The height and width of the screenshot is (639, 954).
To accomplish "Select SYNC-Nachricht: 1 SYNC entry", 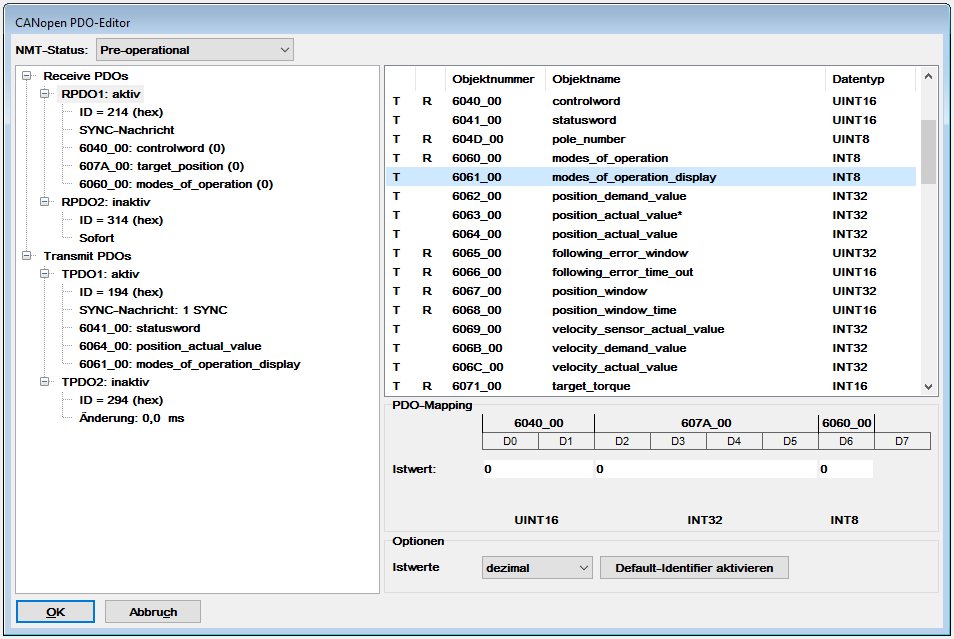I will (x=153, y=310).
